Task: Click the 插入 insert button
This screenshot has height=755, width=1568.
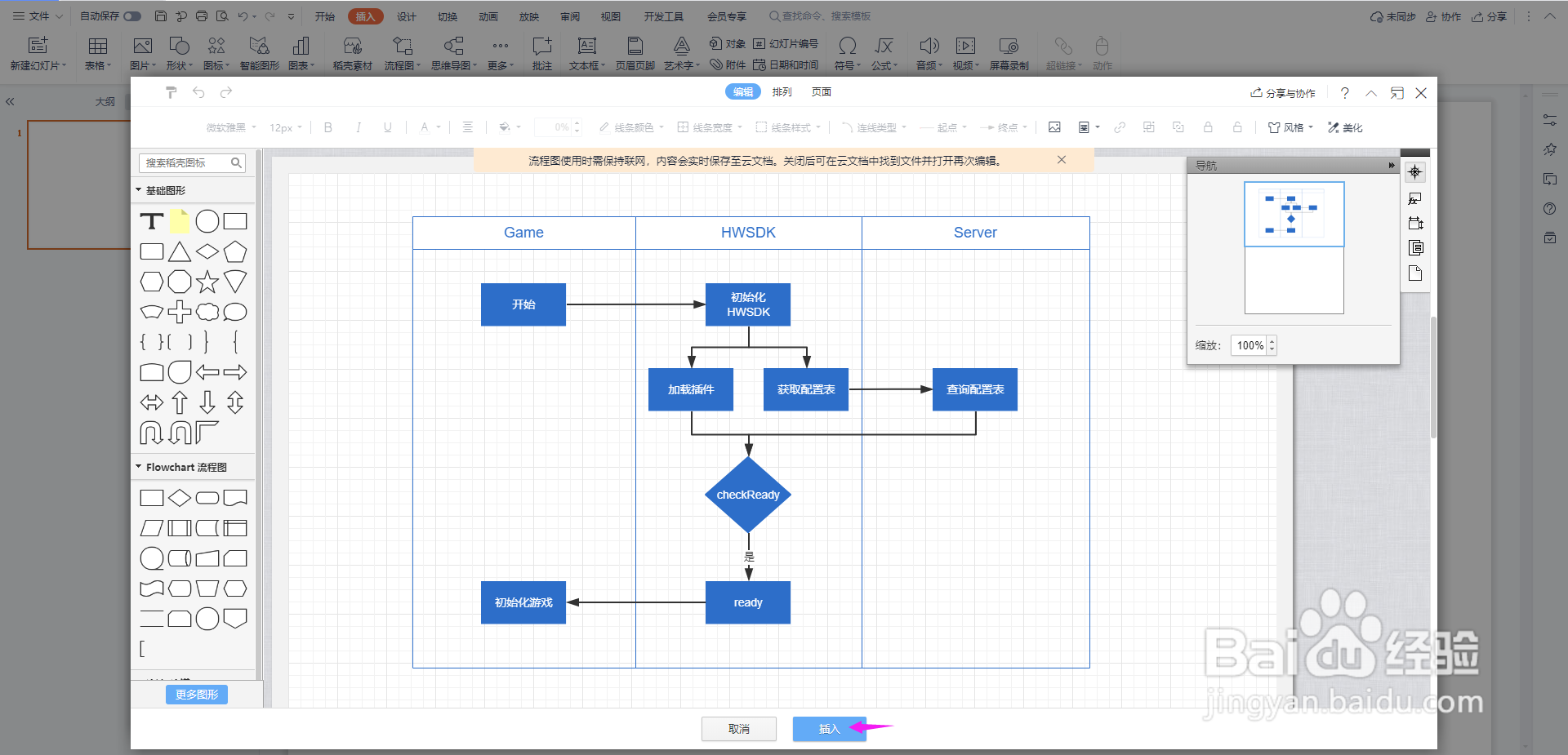Action: 829,729
